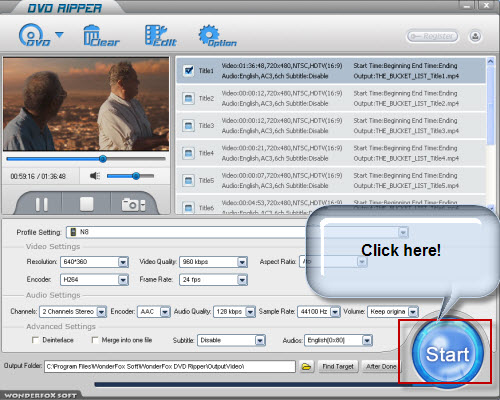Click the user account icon
Screen dimensions: 500x400
coord(475,36)
